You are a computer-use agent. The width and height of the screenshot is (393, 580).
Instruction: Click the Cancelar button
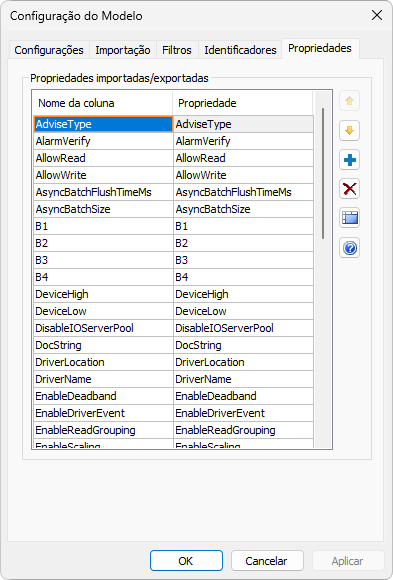pyautogui.click(x=267, y=561)
